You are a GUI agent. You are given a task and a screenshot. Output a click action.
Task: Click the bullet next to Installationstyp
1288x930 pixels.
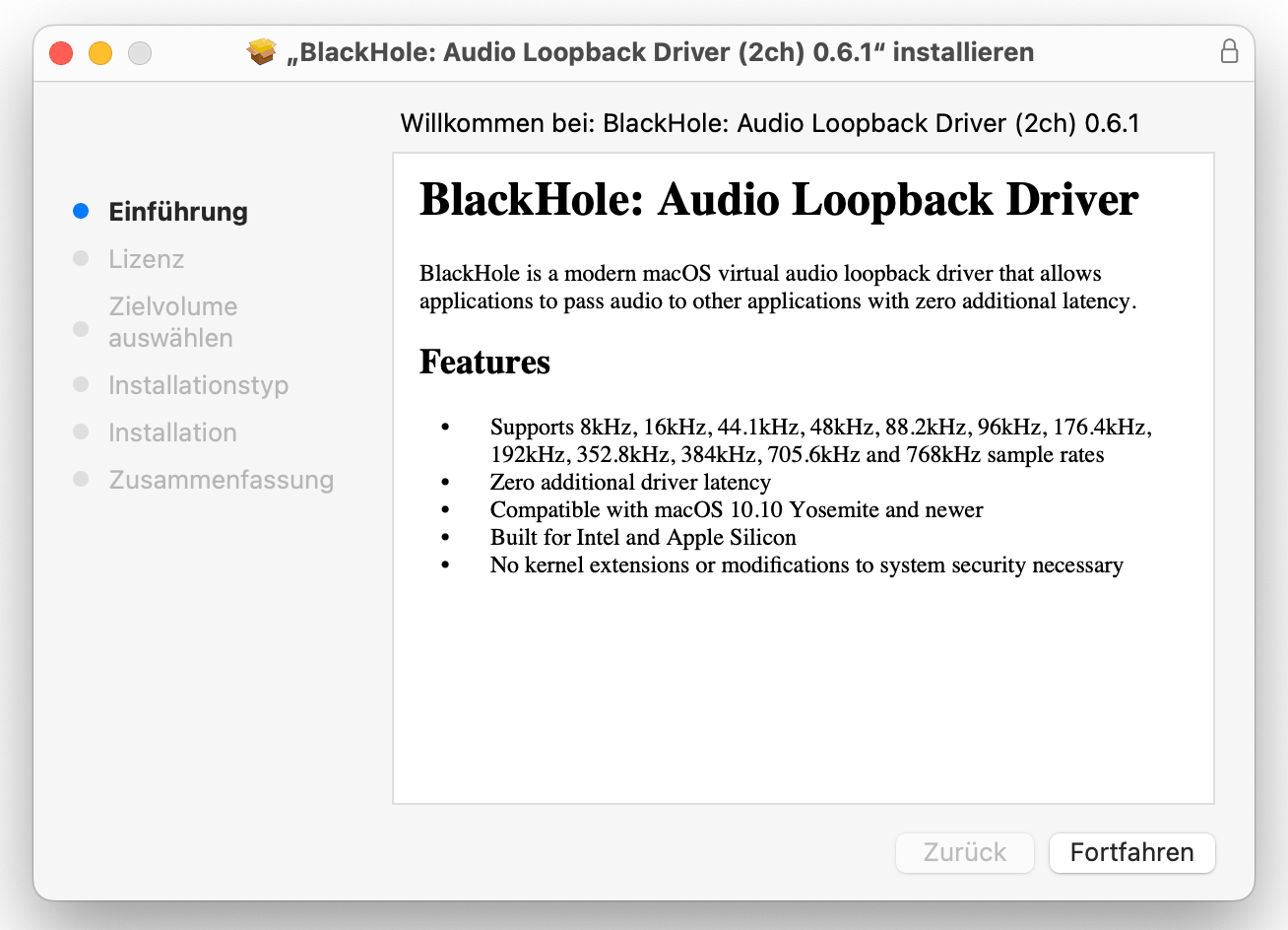tap(81, 384)
